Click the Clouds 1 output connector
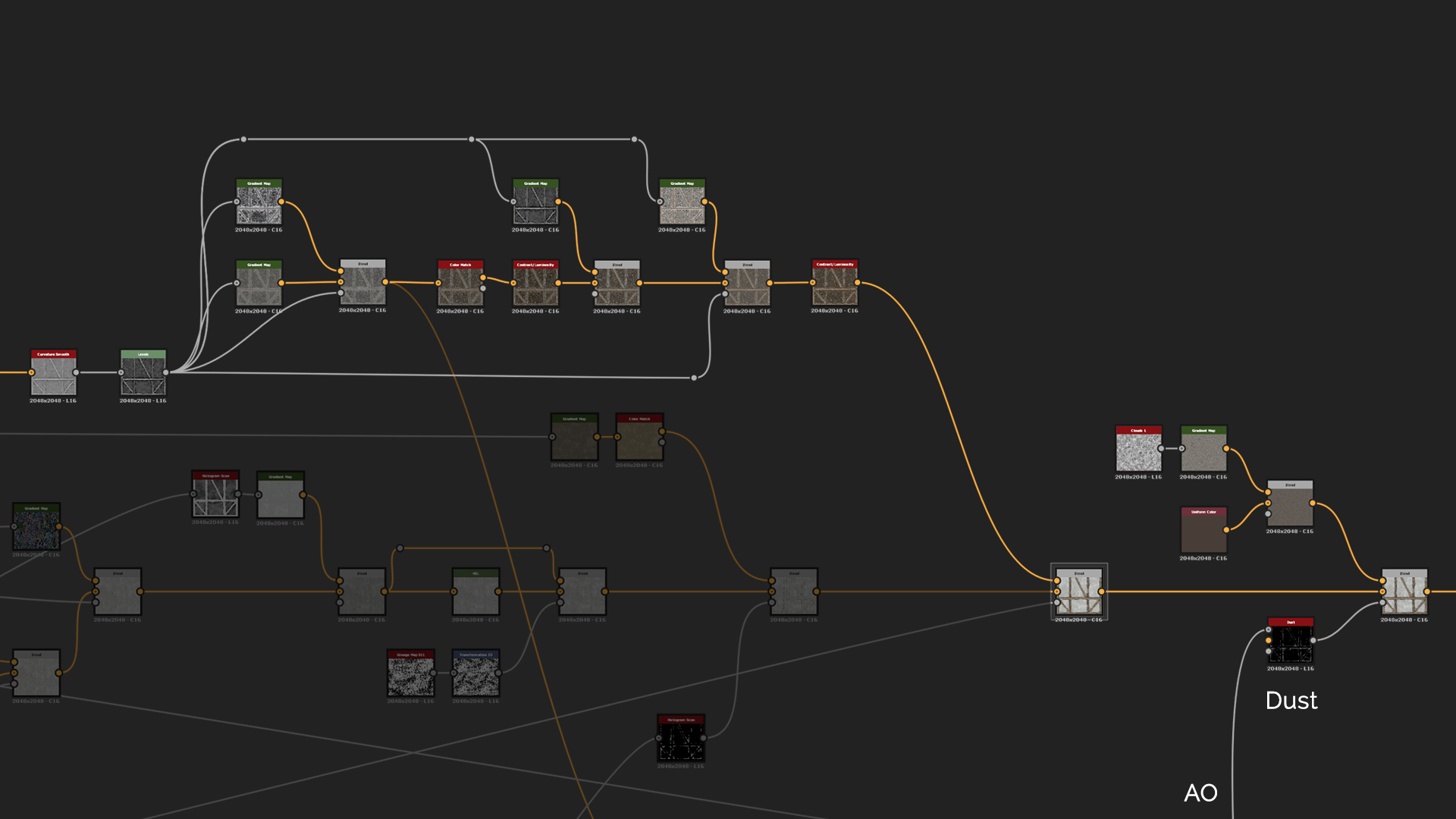The image size is (1456, 819). click(x=1161, y=448)
